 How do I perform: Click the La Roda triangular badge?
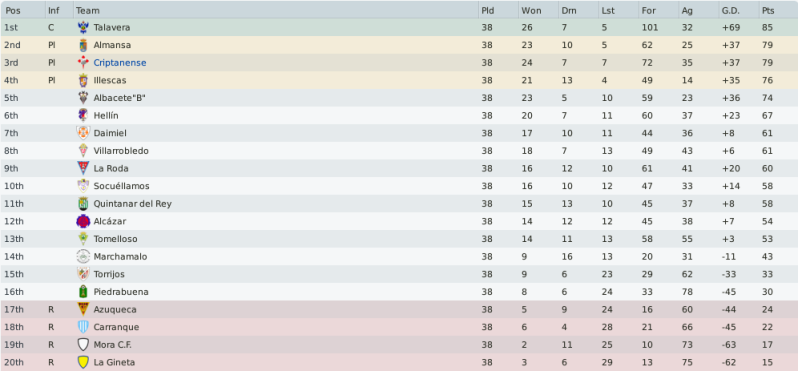pyautogui.click(x=83, y=168)
